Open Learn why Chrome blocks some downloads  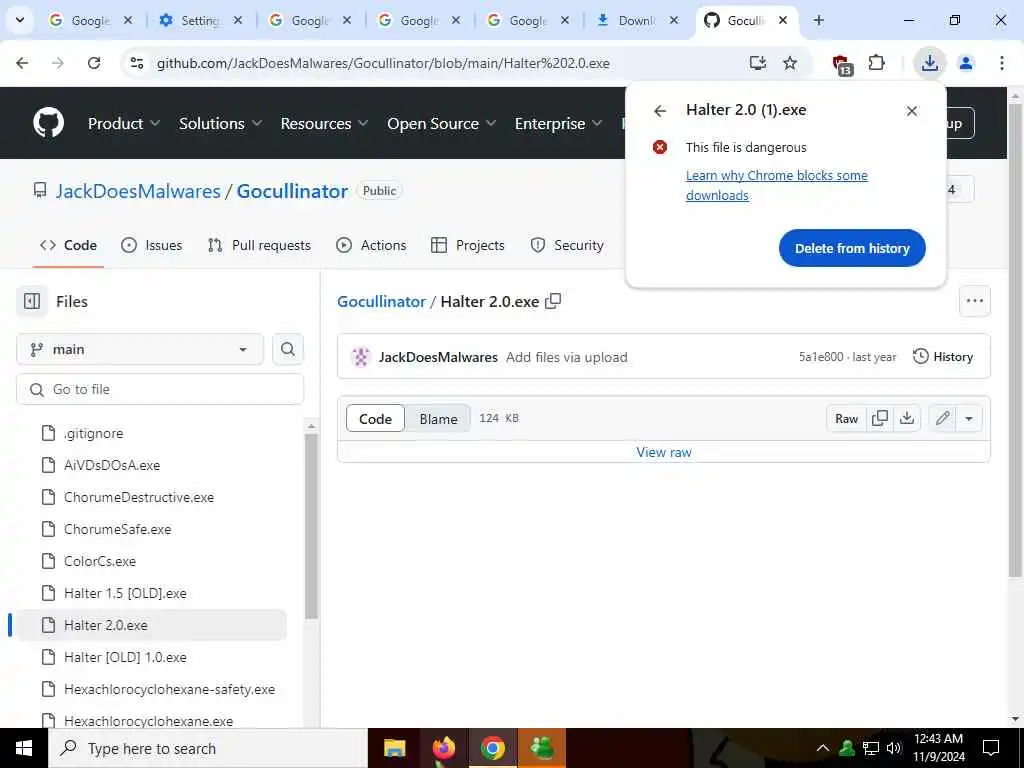pyautogui.click(x=776, y=185)
